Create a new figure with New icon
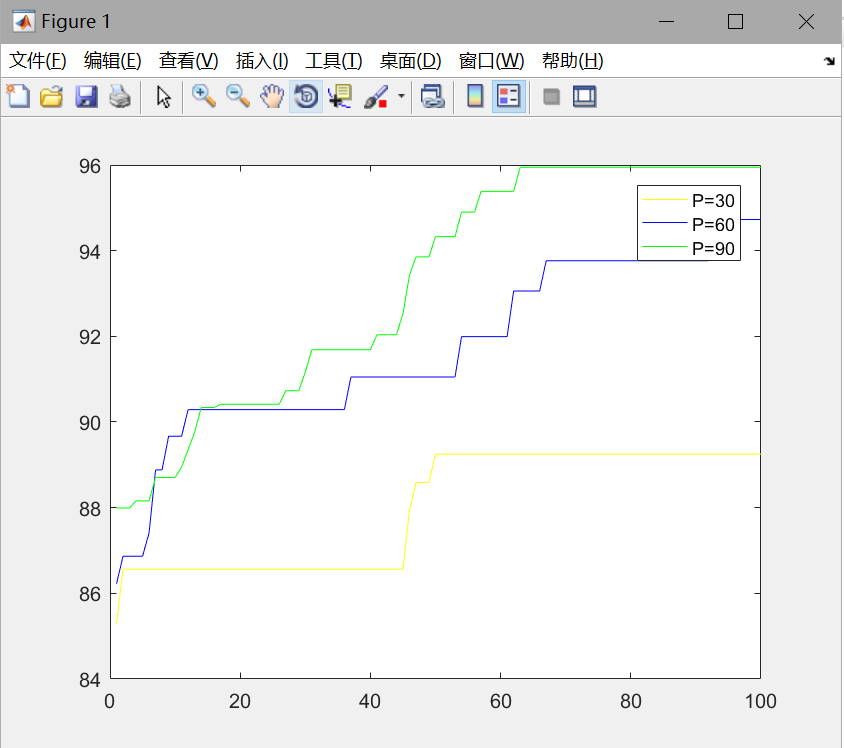Screen dimensions: 844x748 [x=18, y=97]
